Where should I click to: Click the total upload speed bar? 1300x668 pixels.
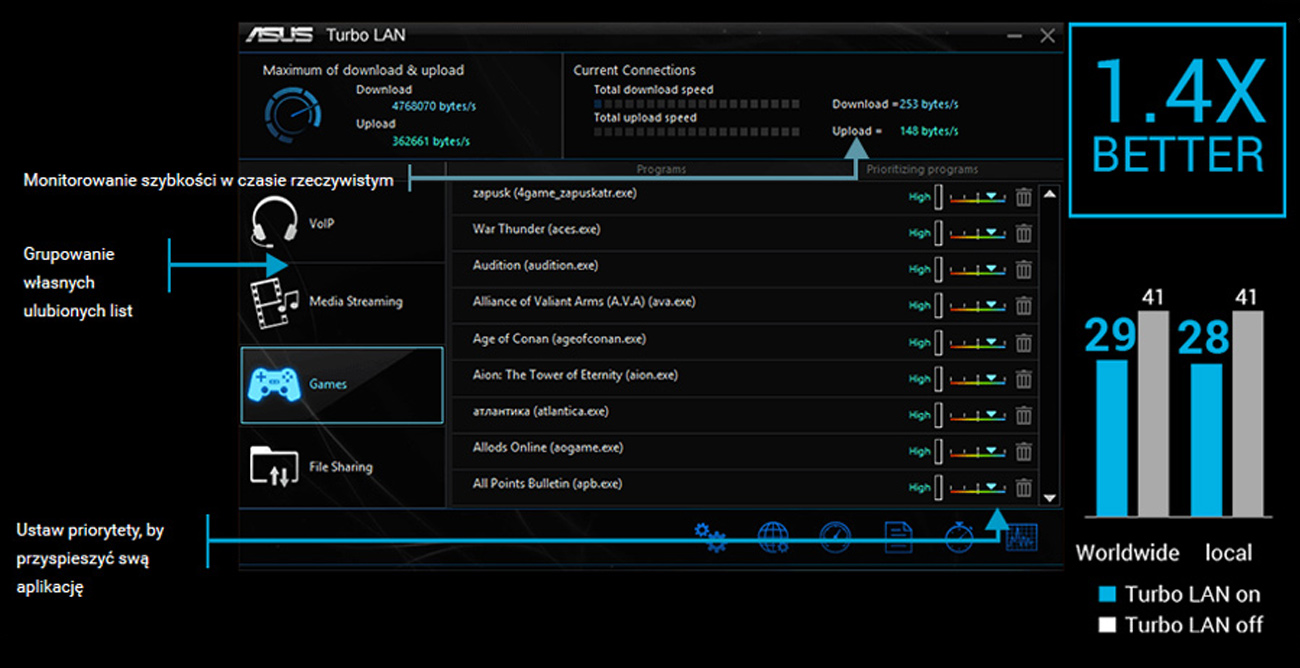pyautogui.click(x=697, y=131)
